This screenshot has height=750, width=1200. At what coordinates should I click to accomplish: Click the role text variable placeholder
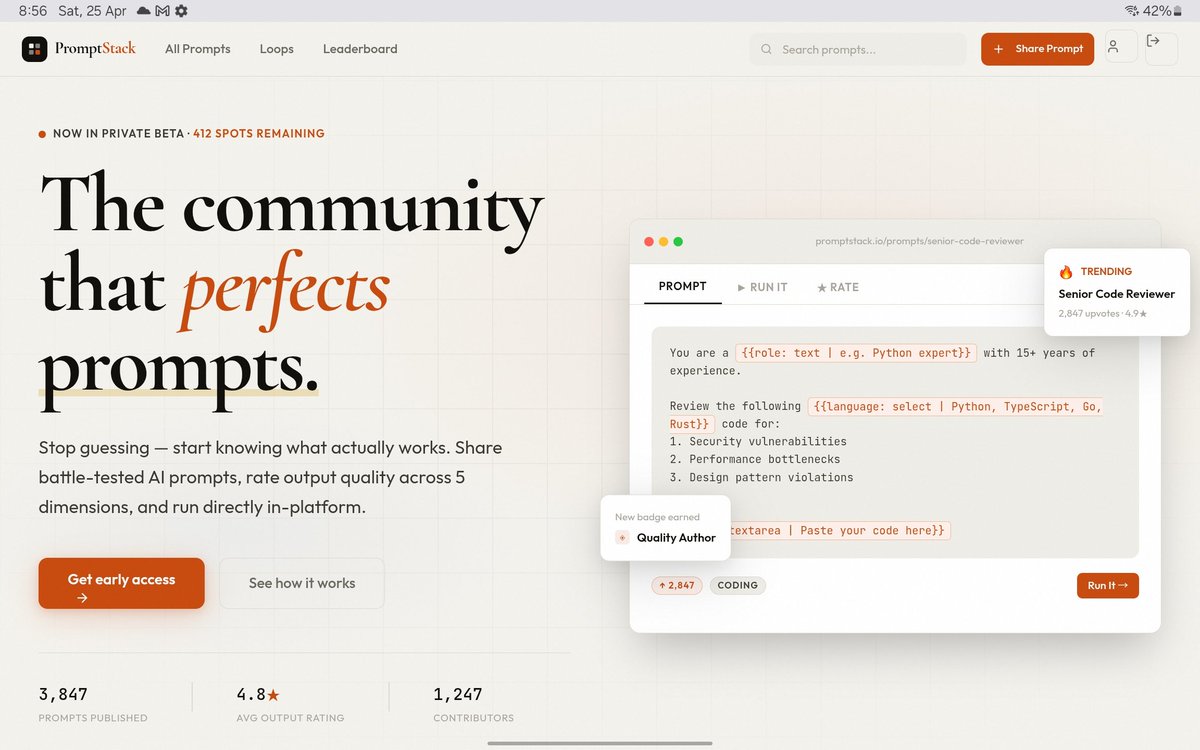pyautogui.click(x=855, y=353)
